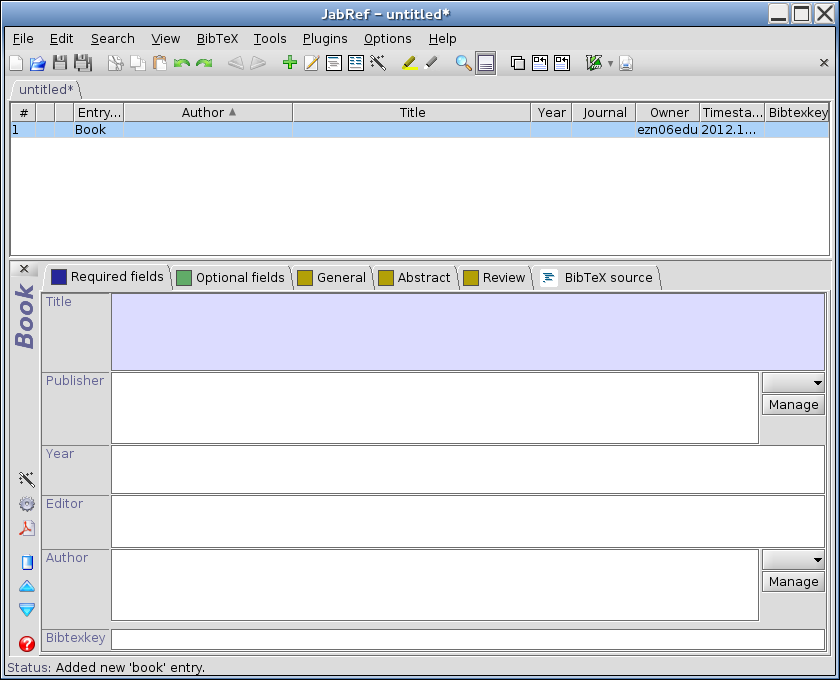Click the Open database folder icon
The image size is (840, 680).
[38, 63]
